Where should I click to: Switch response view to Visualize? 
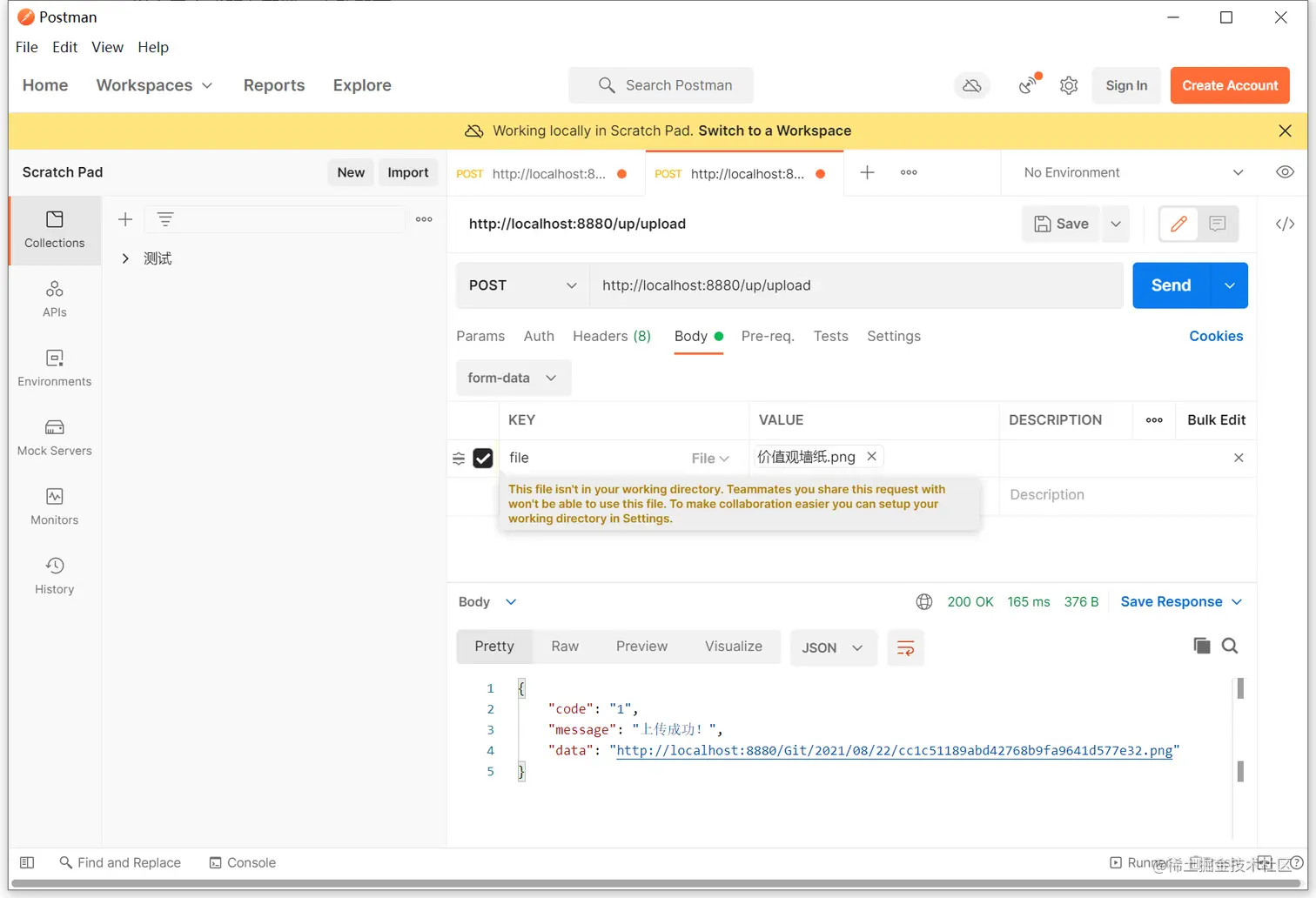(734, 646)
